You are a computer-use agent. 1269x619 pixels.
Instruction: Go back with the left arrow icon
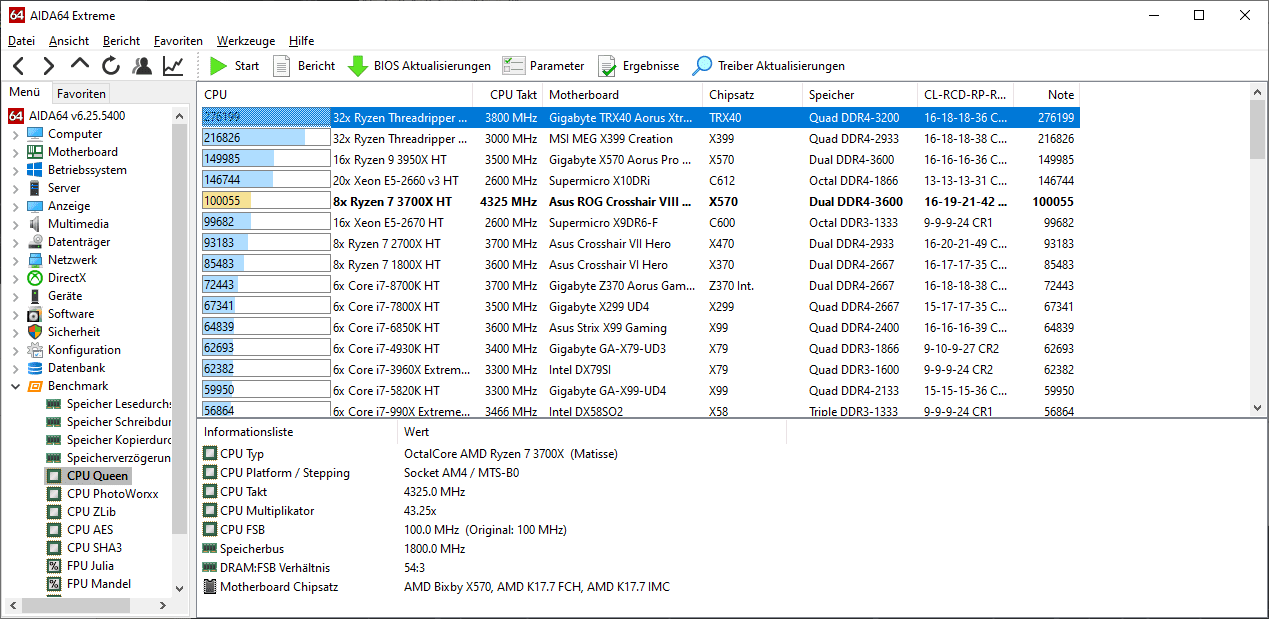[19, 66]
